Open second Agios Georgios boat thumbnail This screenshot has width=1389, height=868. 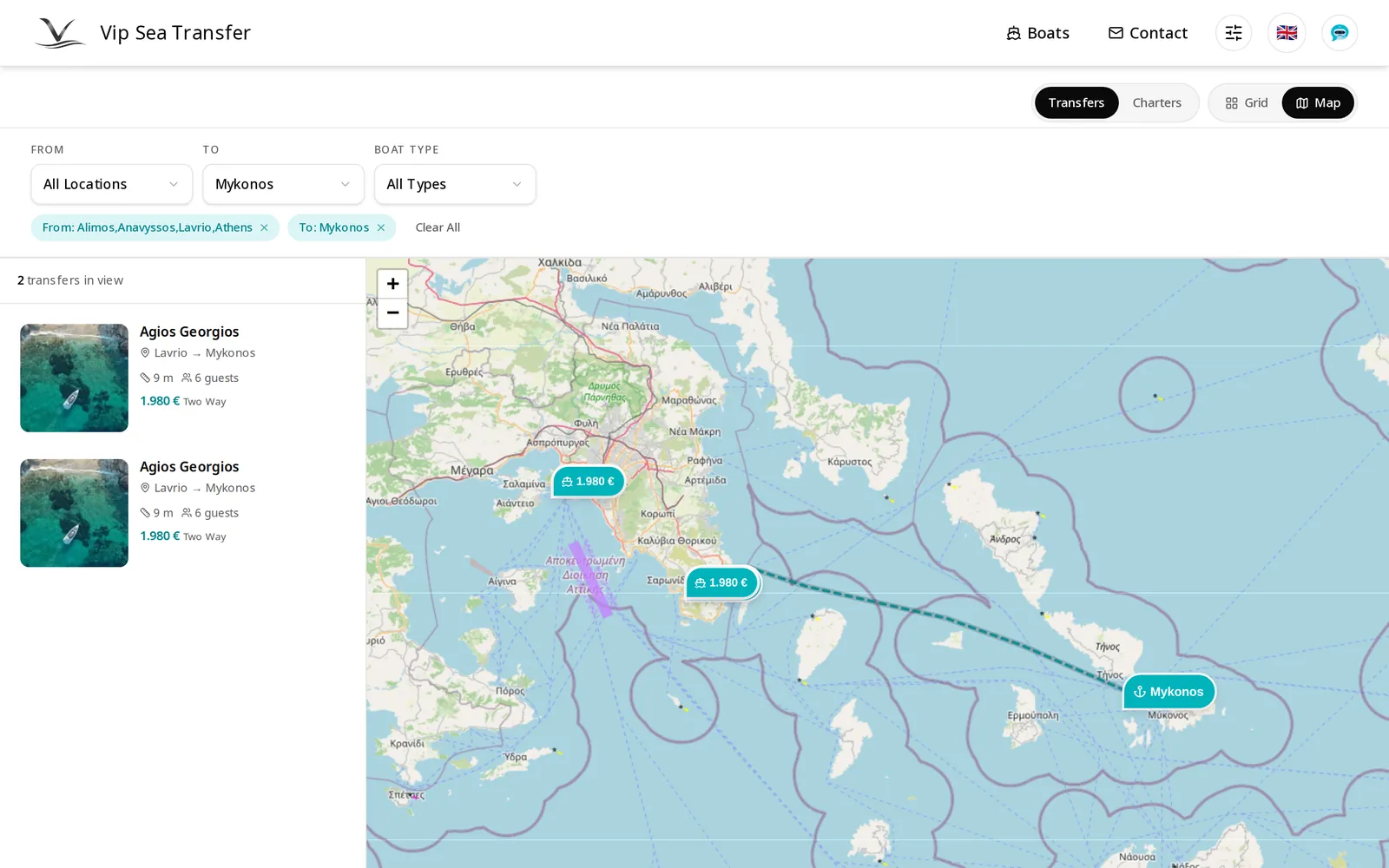coord(75,513)
